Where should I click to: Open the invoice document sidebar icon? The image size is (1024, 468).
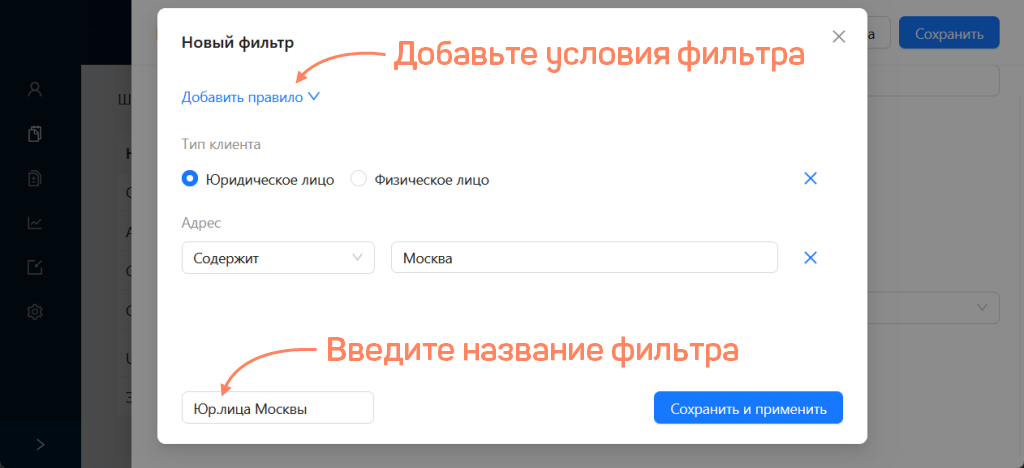pyautogui.click(x=35, y=178)
